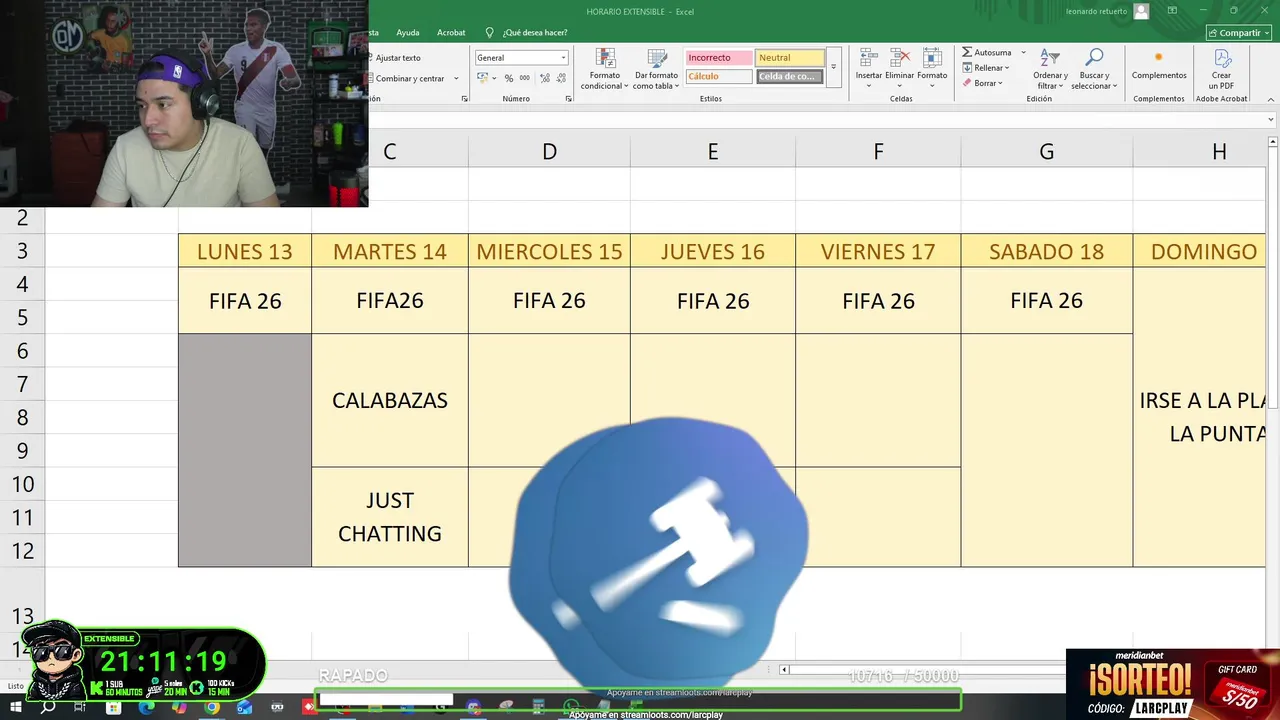Collapse the ribbon with chevron
Image resolution: width=1280 pixels, height=720 pixels.
click(x=1270, y=99)
